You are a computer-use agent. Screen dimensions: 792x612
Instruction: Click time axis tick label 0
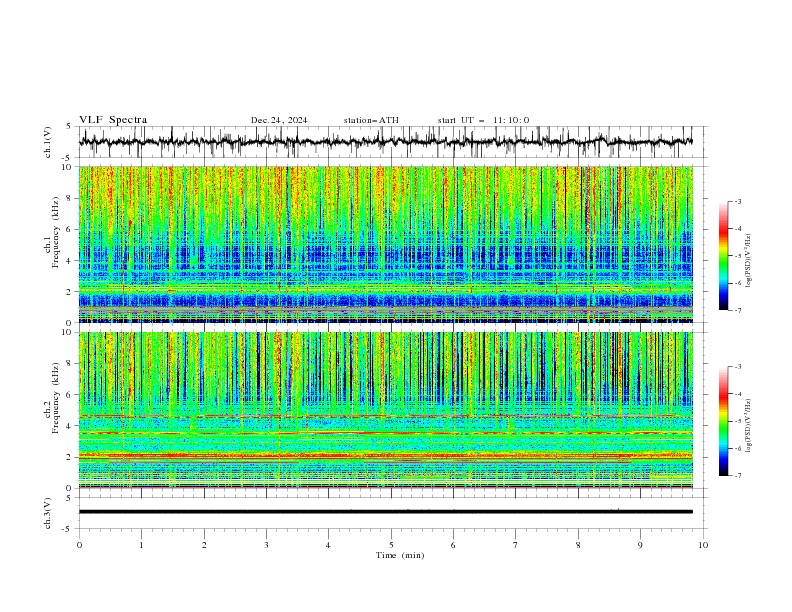79,545
